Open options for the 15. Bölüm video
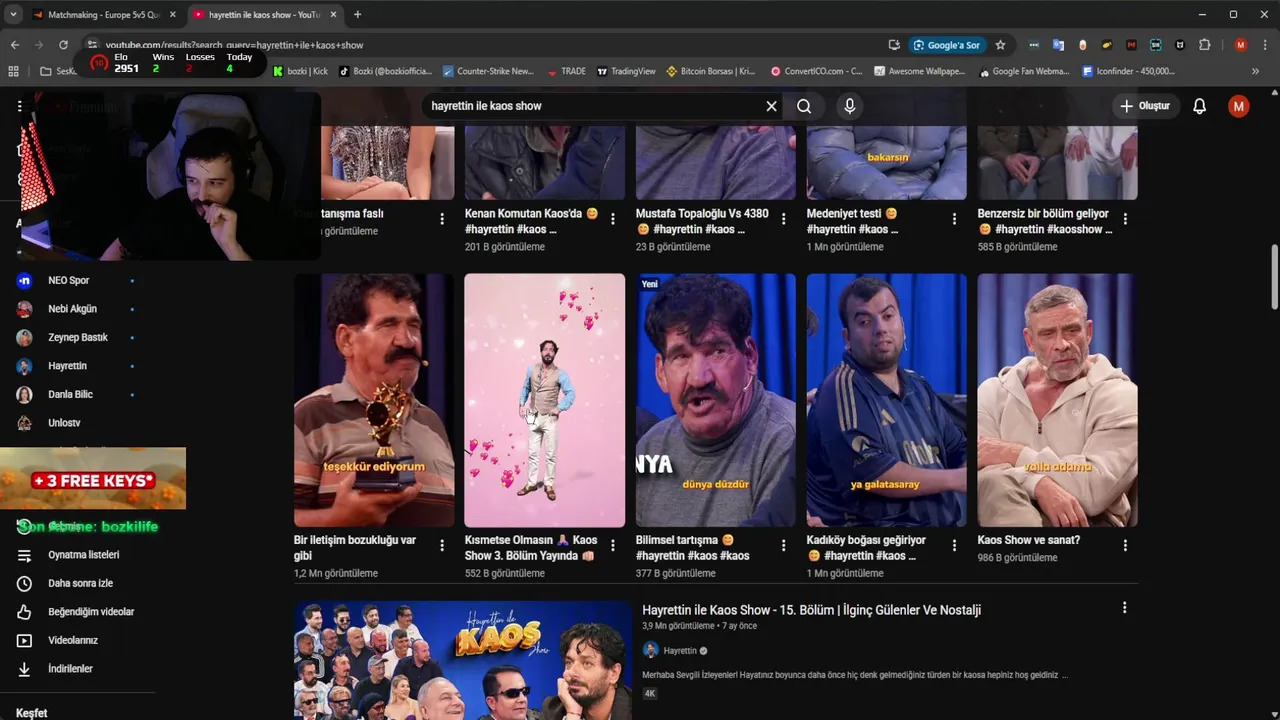This screenshot has height=720, width=1280. click(1124, 608)
